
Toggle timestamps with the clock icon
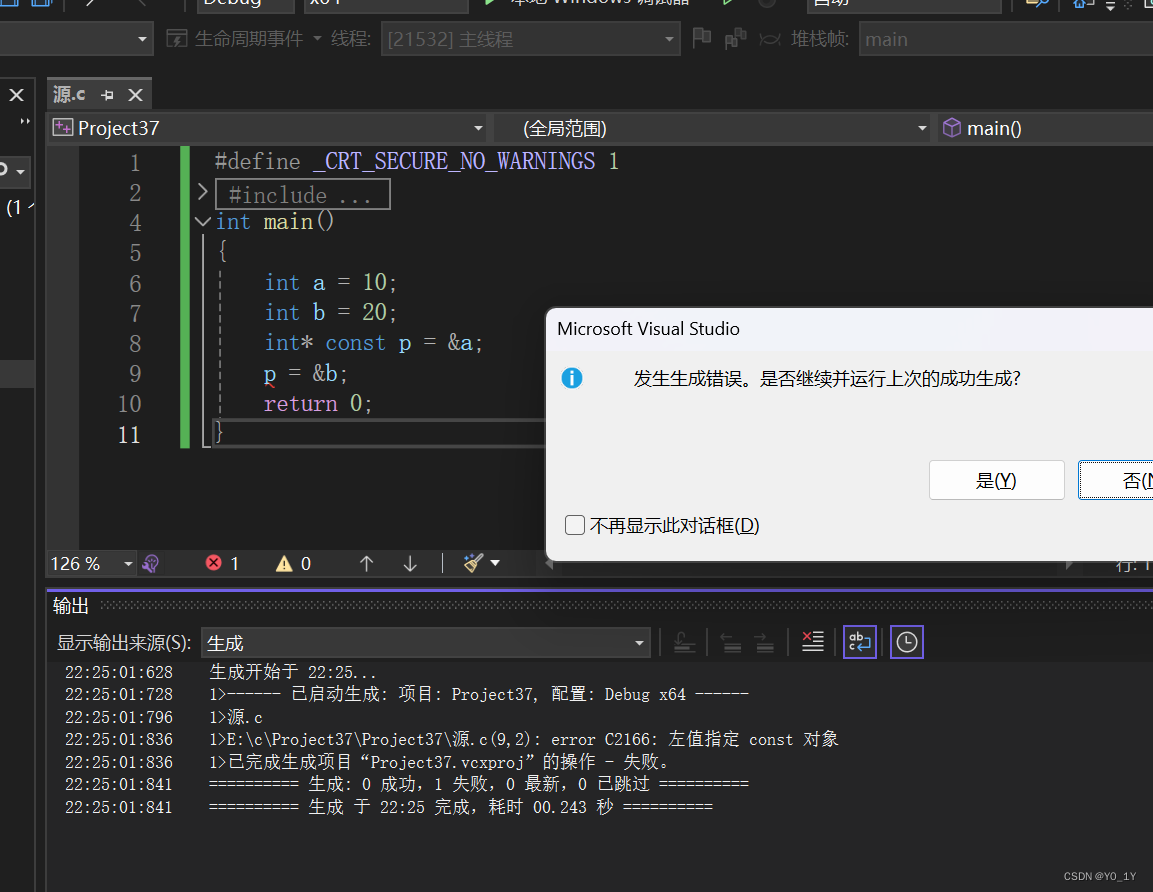906,642
